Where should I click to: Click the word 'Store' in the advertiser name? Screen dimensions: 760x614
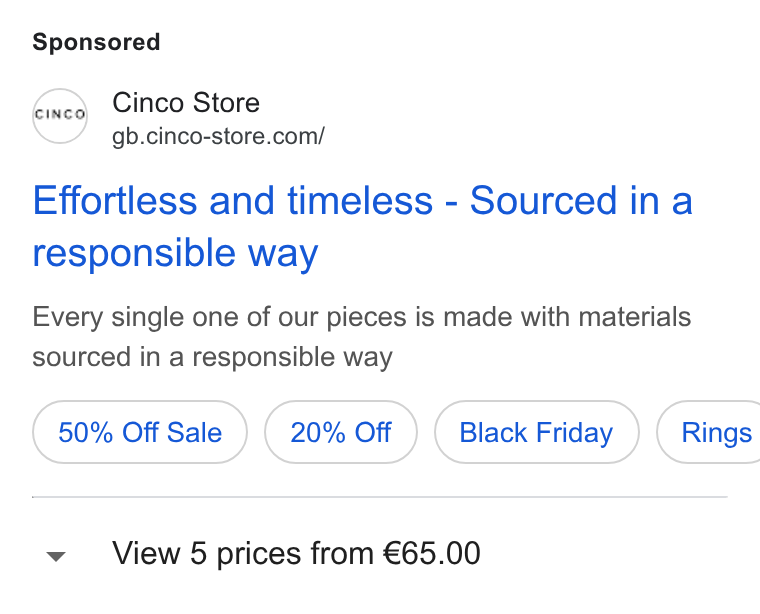[226, 103]
